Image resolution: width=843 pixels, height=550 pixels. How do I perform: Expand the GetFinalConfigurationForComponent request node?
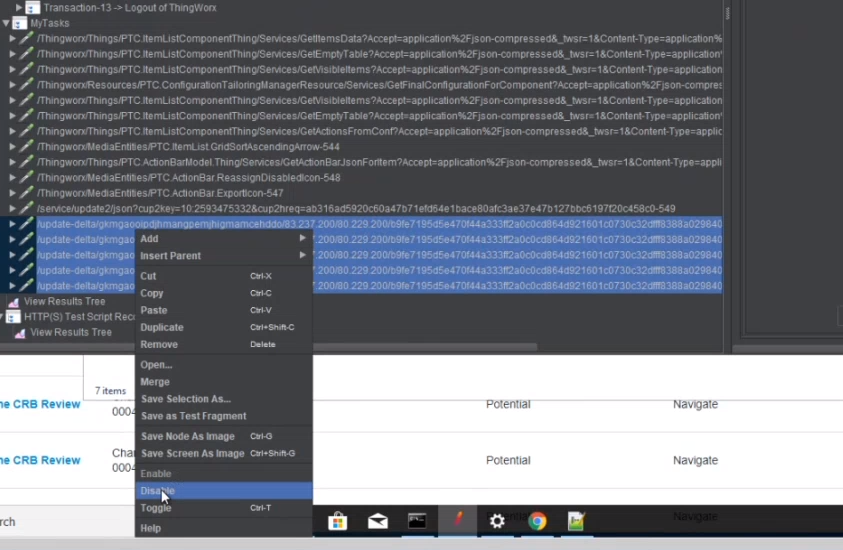pyautogui.click(x=12, y=85)
